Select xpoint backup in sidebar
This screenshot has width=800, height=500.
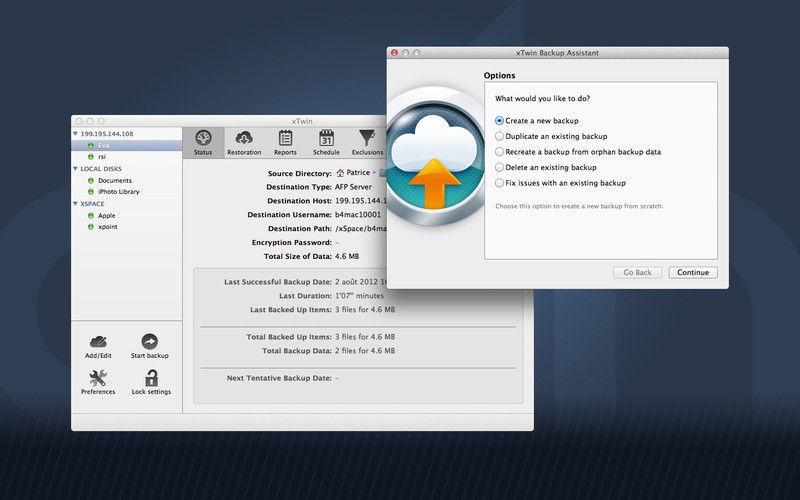point(127,227)
